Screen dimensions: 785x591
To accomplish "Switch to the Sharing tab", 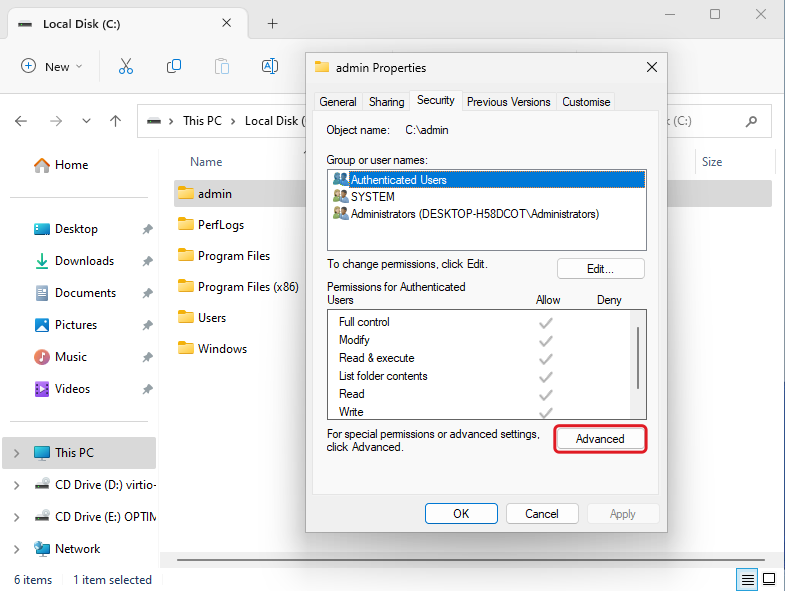I will click(386, 101).
